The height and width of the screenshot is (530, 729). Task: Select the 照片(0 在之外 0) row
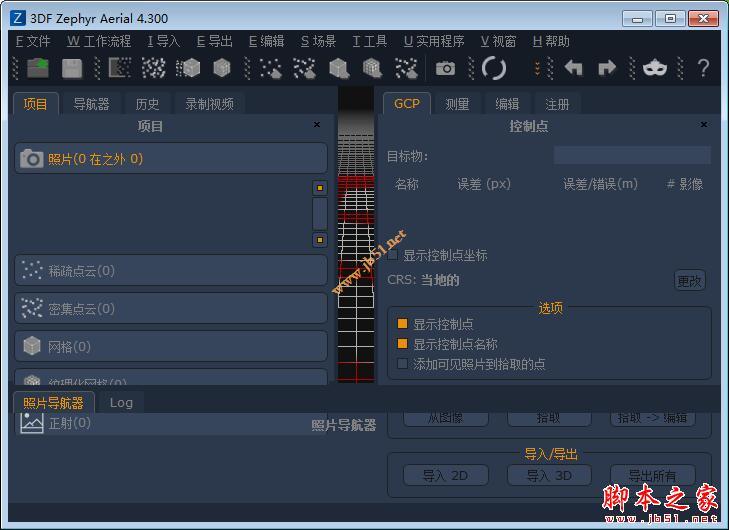(x=171, y=159)
